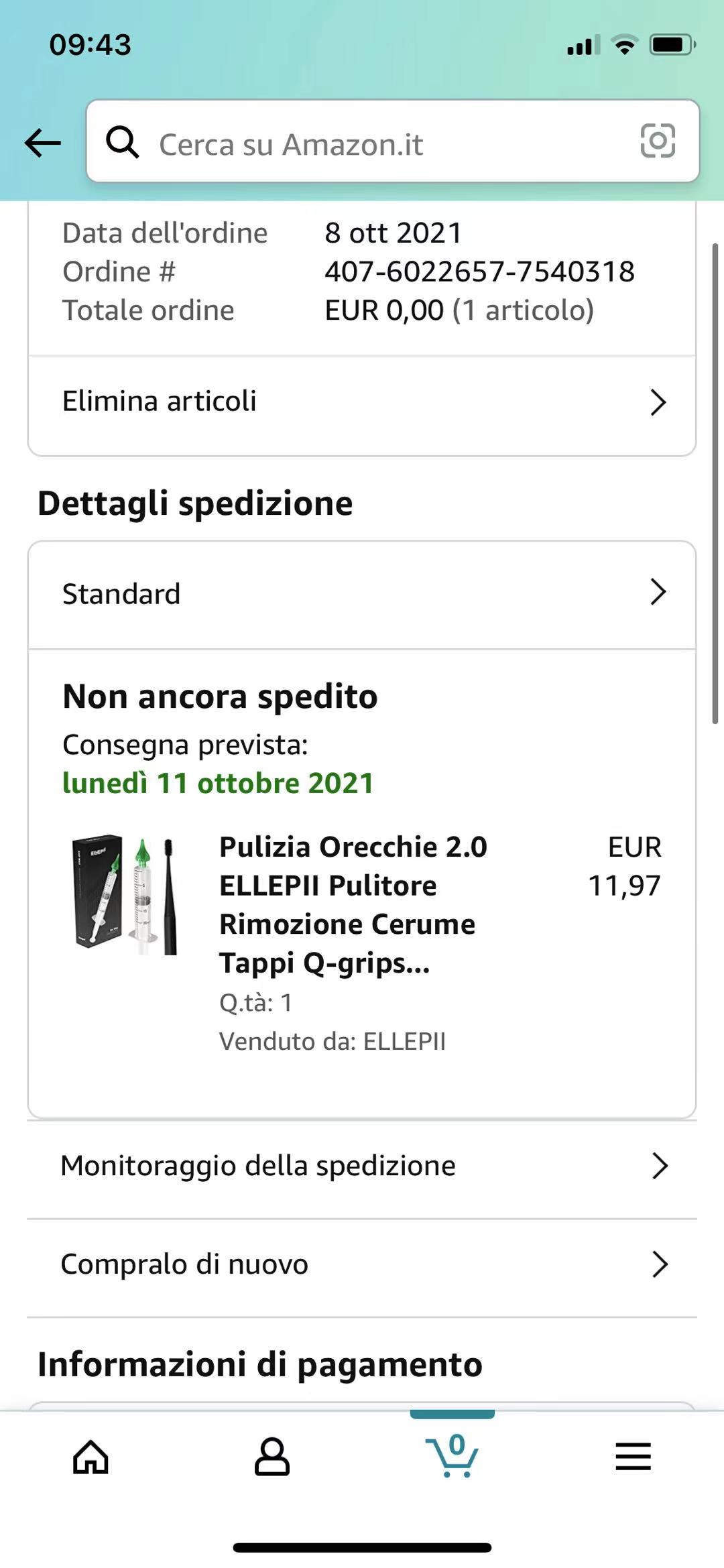Open Compralo di nuovo chevron

[x=660, y=1264]
